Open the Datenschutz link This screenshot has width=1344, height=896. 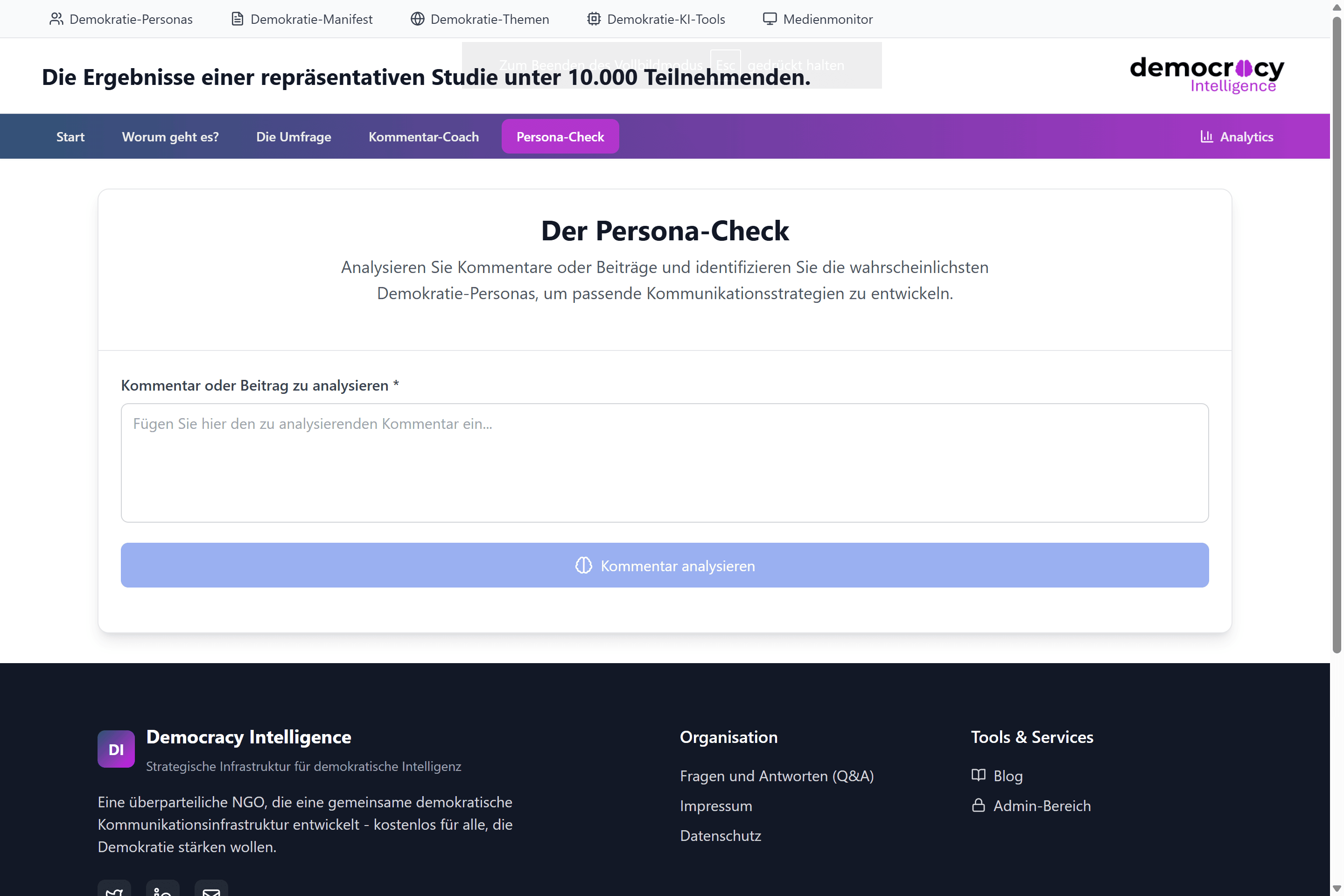[x=721, y=835]
